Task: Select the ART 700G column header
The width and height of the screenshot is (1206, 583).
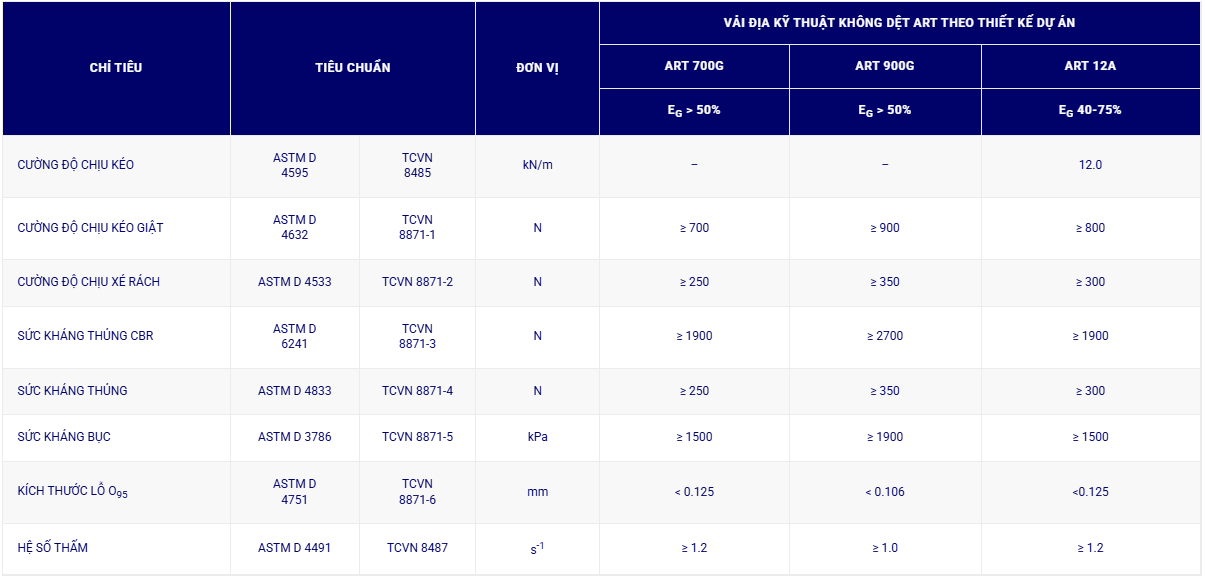Action: coord(694,66)
